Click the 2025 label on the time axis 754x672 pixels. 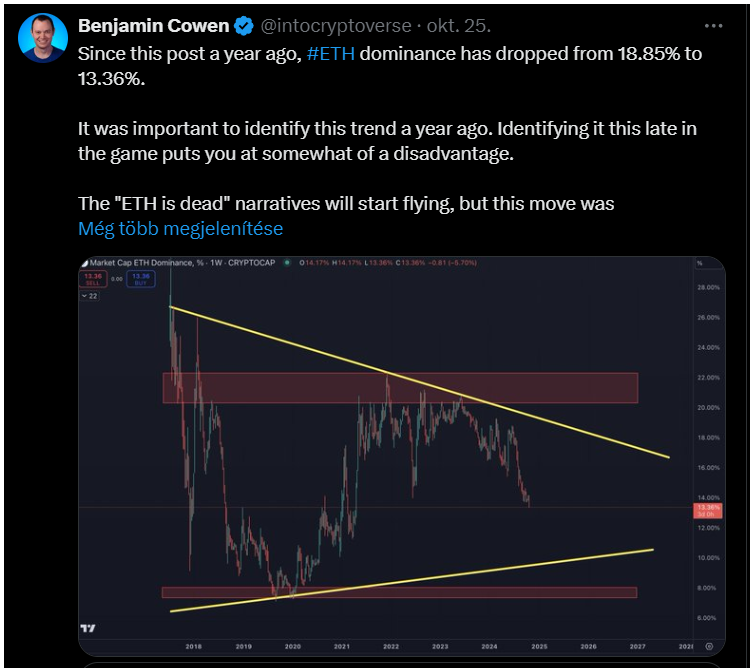(539, 646)
